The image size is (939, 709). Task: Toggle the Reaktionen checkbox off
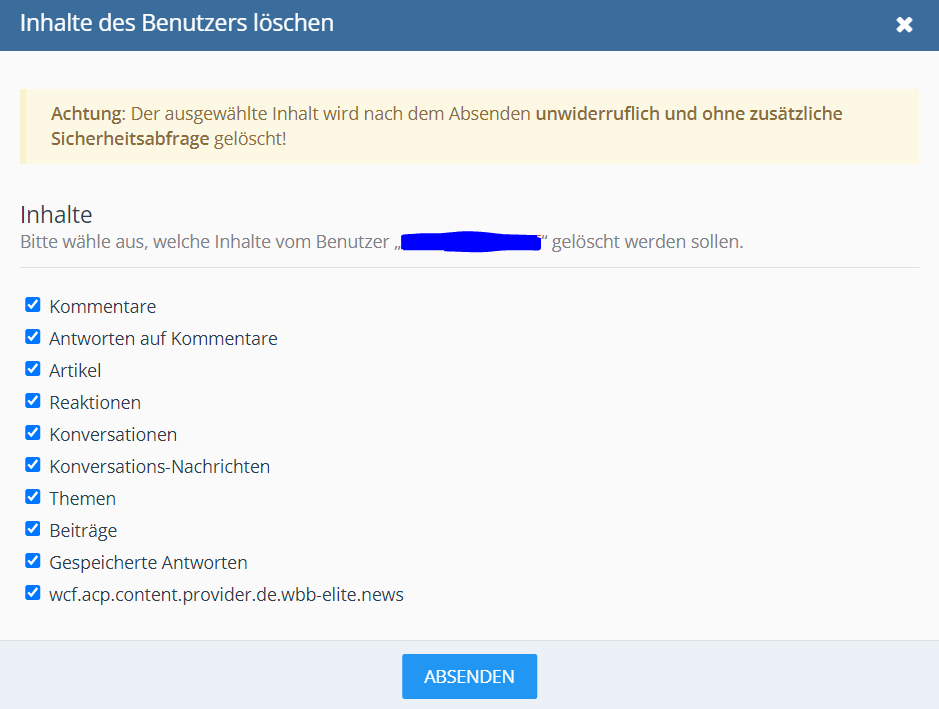(x=33, y=401)
